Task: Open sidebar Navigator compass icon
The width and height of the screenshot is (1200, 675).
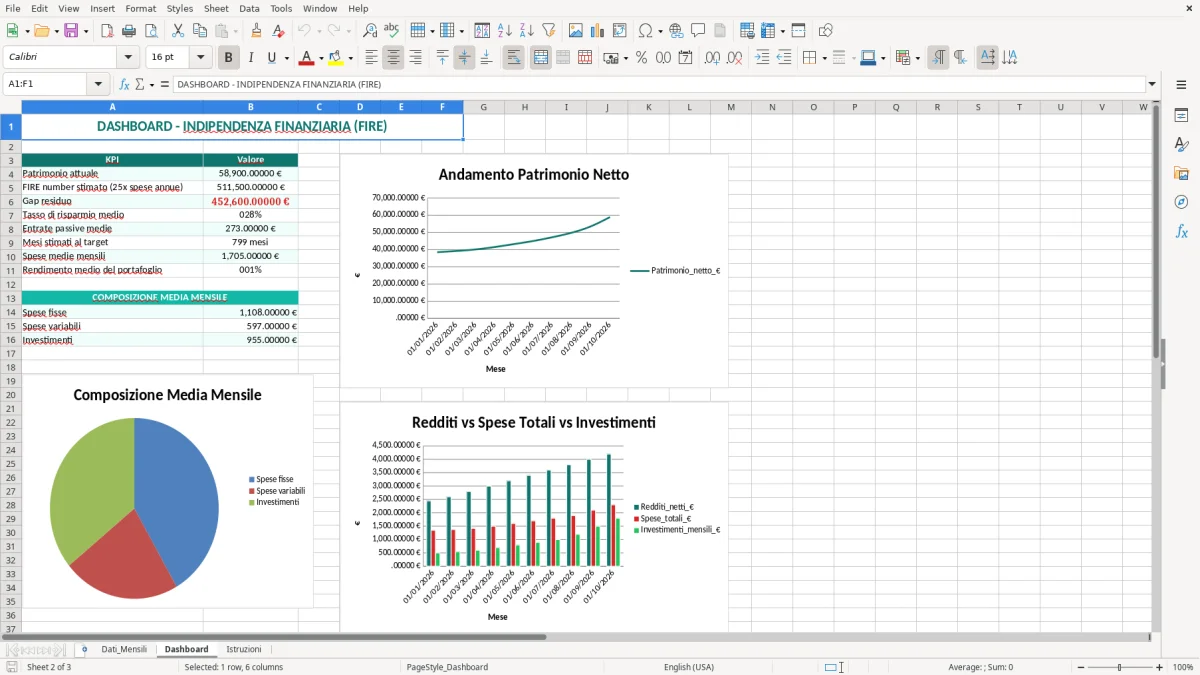Action: [x=1181, y=202]
